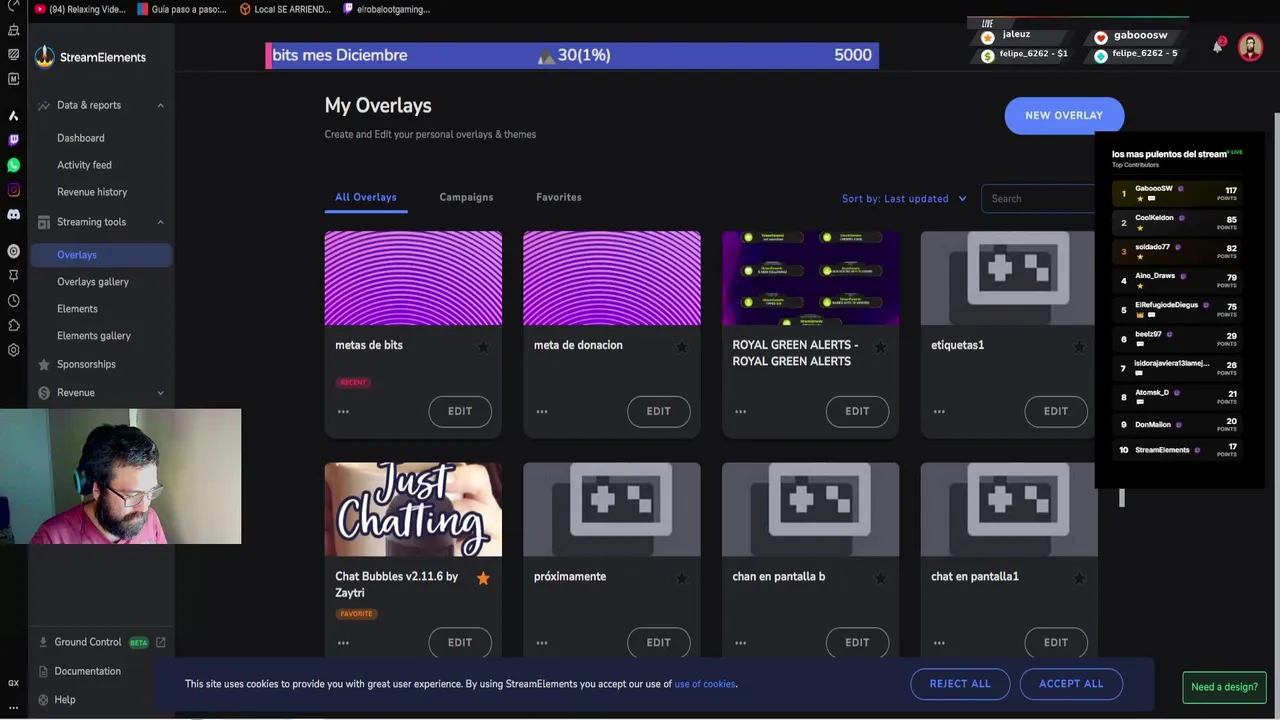The image size is (1280, 720).
Task: Open the three-dot menu for metas de bits
Action: coord(343,411)
